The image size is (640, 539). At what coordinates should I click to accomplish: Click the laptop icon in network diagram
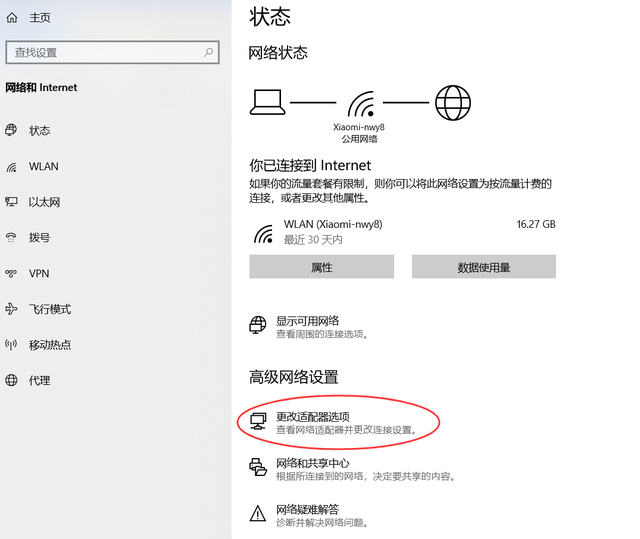tap(267, 102)
